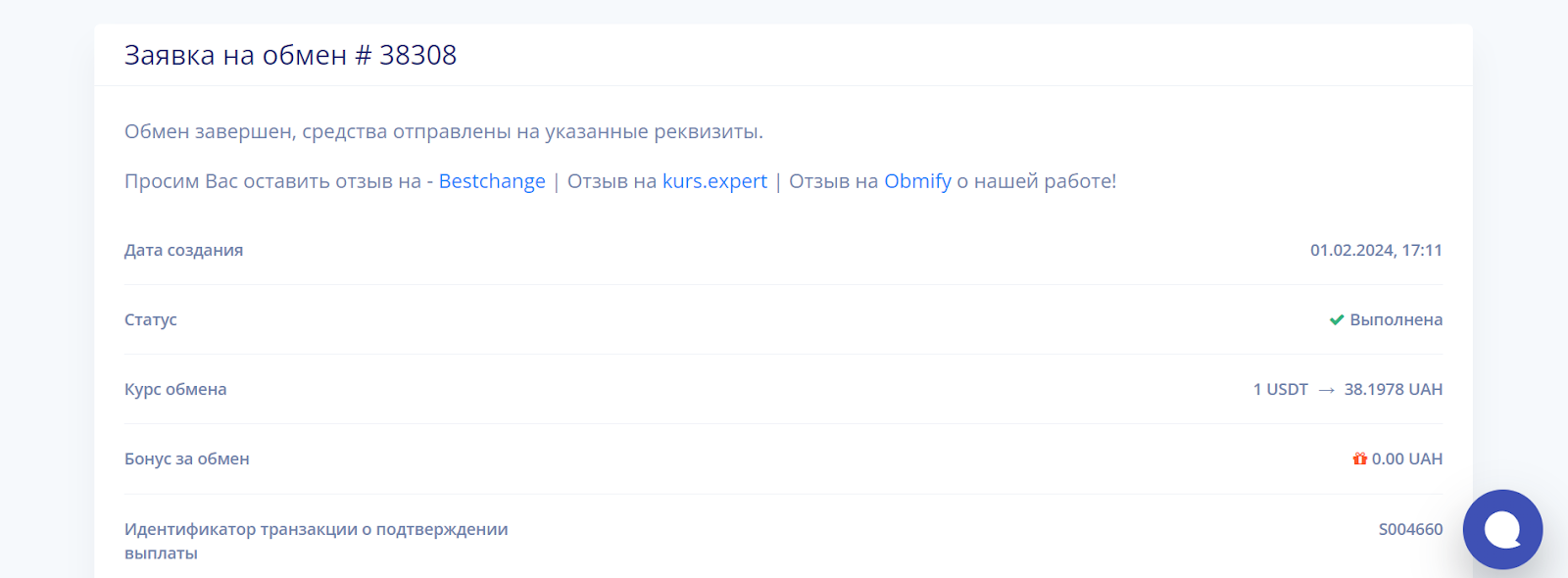1568x578 pixels.
Task: Click the heading Заявка на обмен # 38308
Action: pyautogui.click(x=290, y=55)
